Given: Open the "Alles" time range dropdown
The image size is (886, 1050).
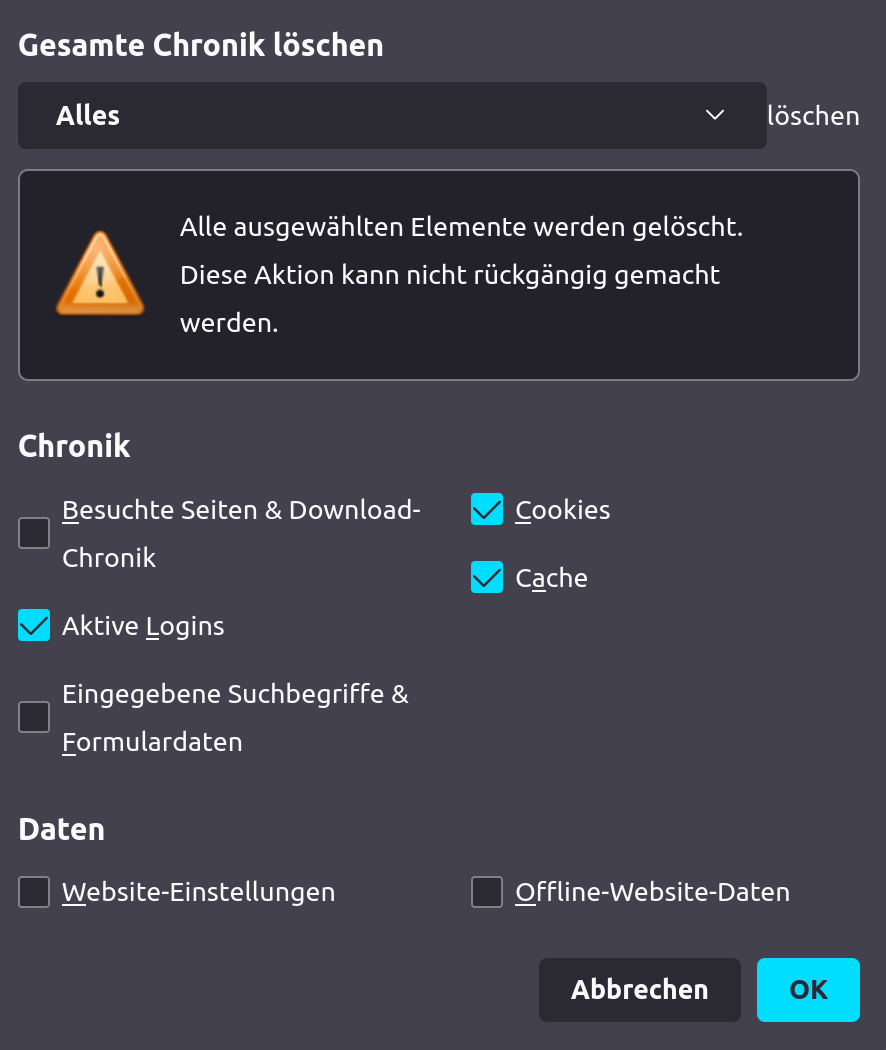Looking at the screenshot, I should click(392, 116).
